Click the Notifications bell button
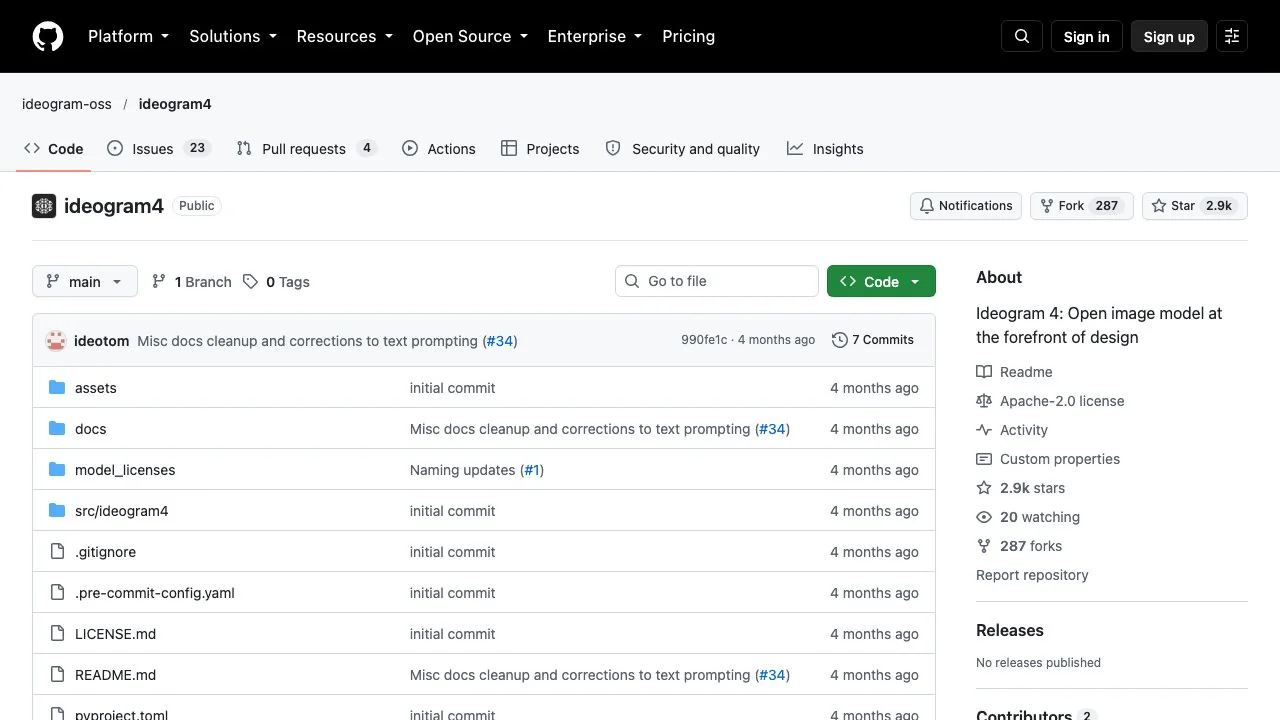The image size is (1280, 720). (x=966, y=206)
